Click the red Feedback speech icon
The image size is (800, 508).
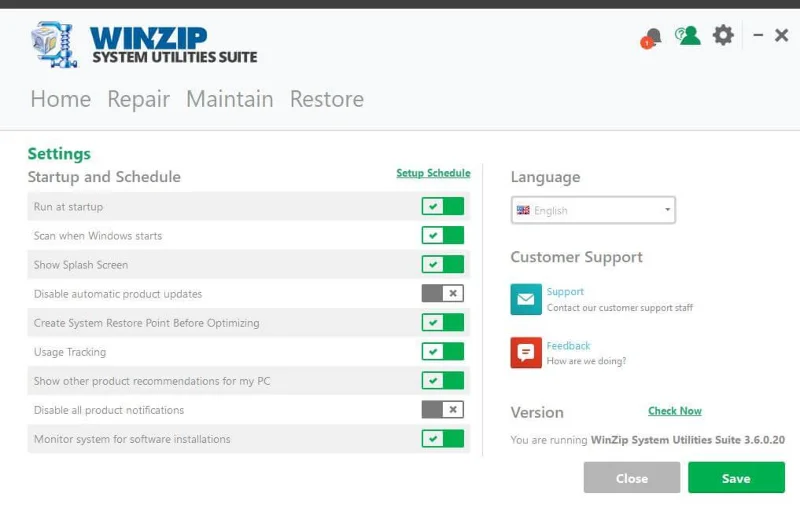[x=526, y=352]
